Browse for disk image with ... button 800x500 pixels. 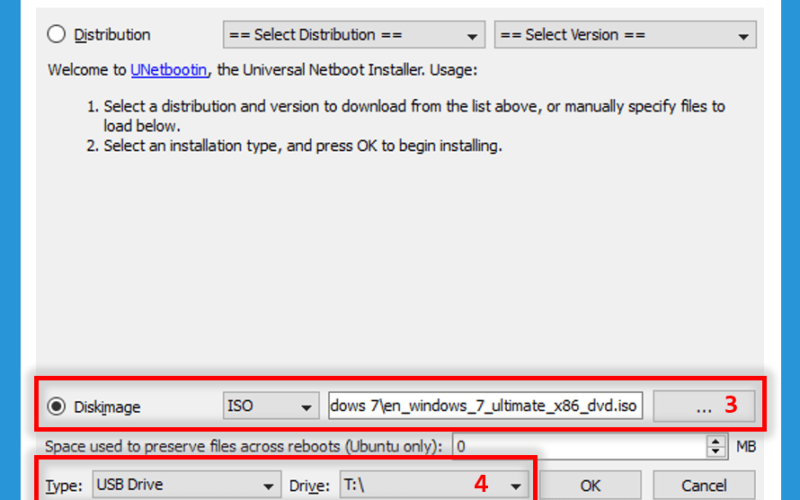704,406
